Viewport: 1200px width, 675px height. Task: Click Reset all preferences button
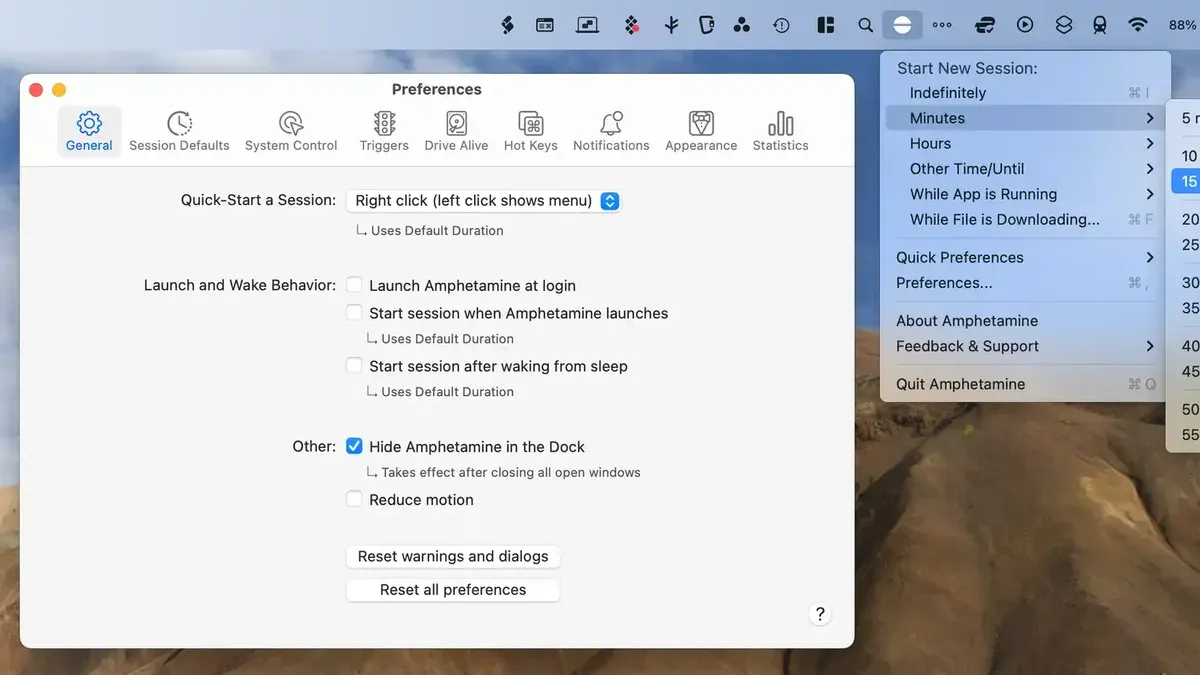[453, 590]
